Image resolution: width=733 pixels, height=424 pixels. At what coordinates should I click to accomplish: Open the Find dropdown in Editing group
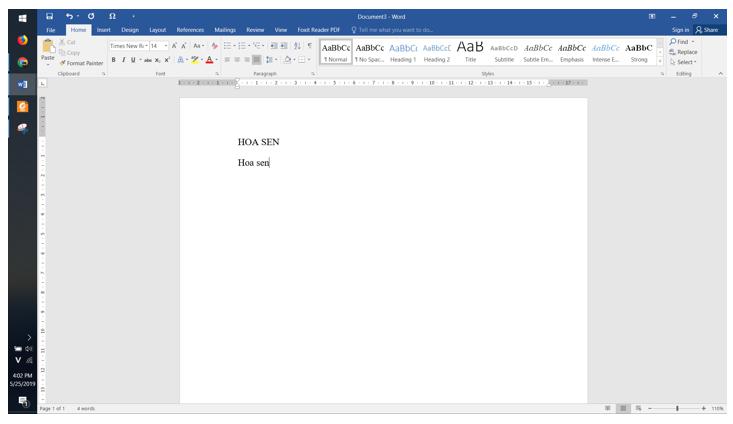(683, 42)
